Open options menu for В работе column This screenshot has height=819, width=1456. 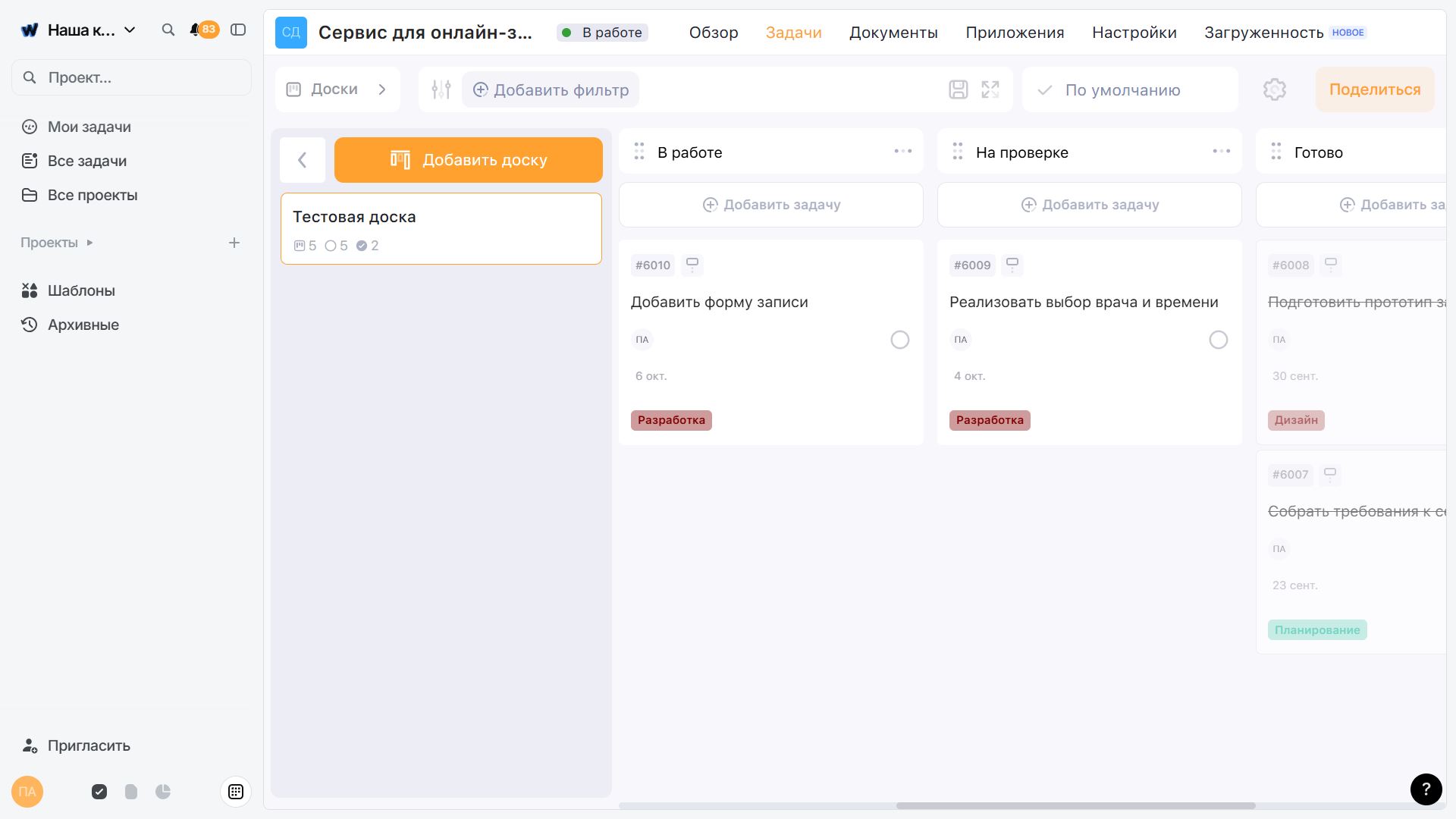click(x=903, y=152)
